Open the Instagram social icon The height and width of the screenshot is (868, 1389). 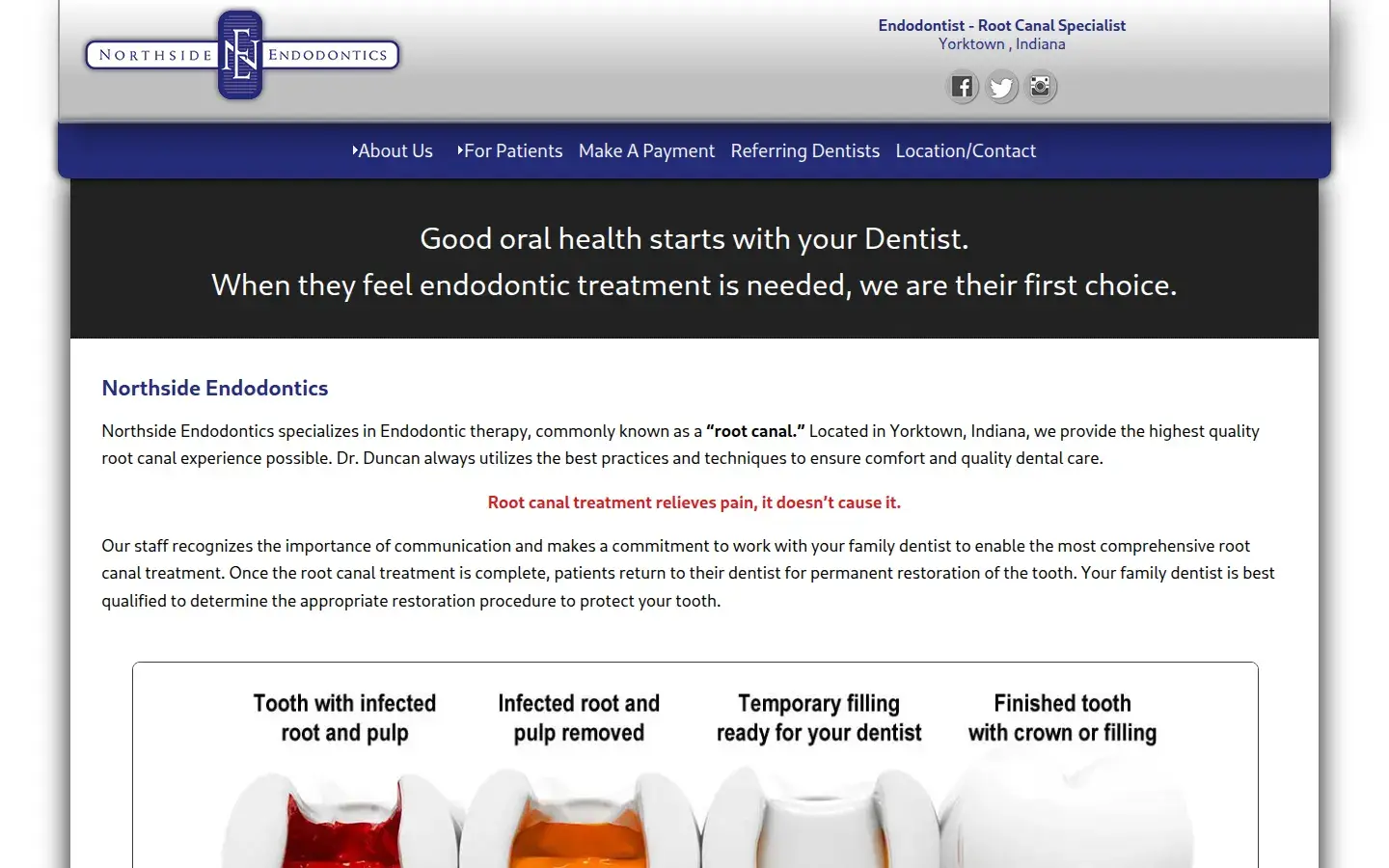click(1040, 88)
